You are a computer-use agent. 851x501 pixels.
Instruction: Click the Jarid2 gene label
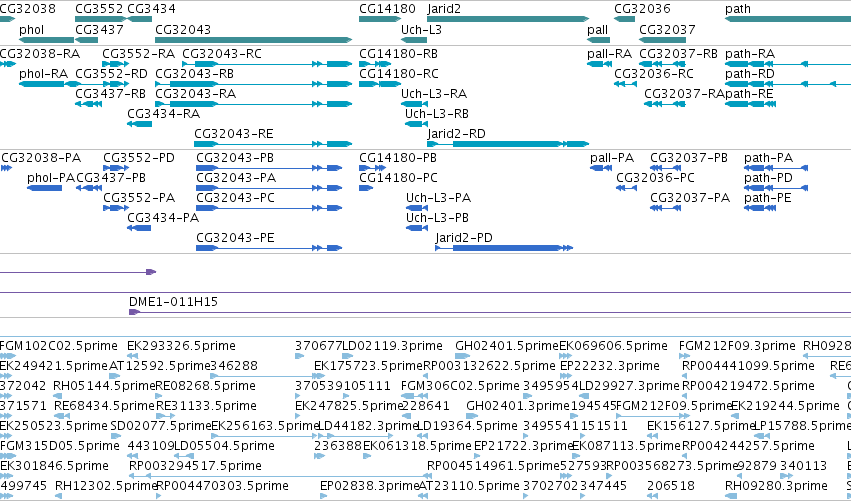pyautogui.click(x=444, y=9)
